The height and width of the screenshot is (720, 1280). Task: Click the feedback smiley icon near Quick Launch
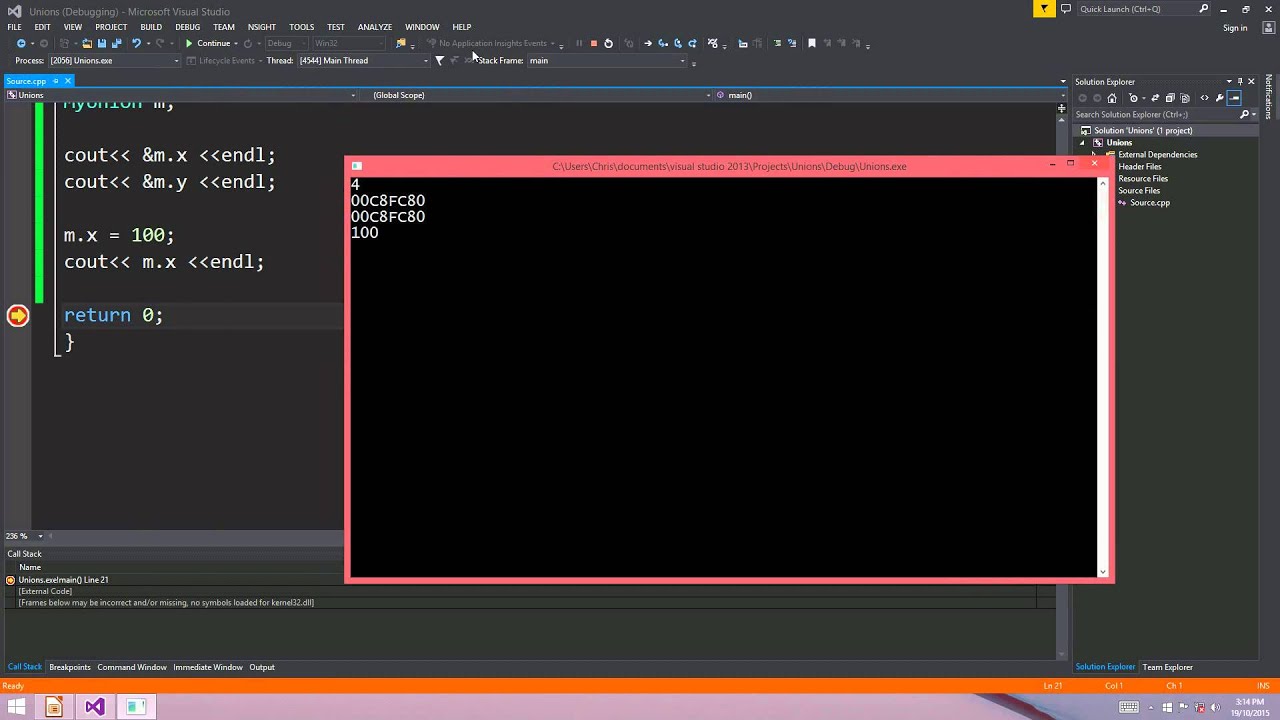[x=1065, y=9]
